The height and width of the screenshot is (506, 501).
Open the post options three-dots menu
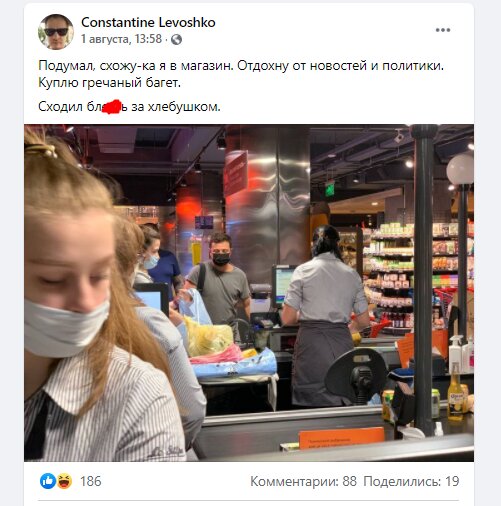click(x=443, y=30)
